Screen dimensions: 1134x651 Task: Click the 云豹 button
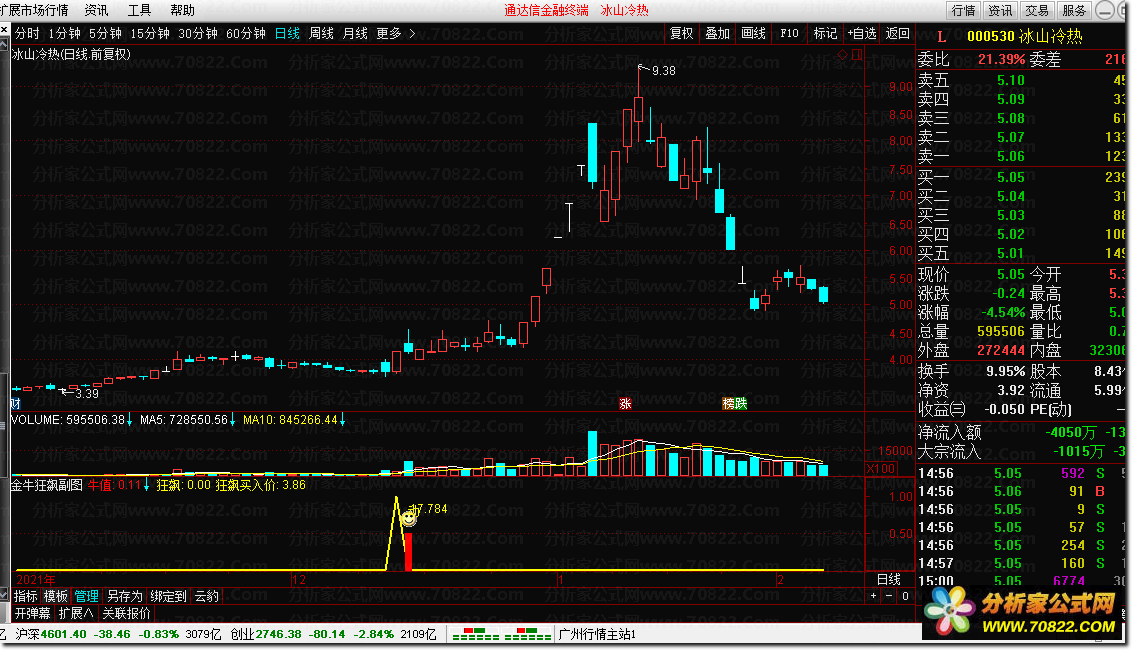click(206, 596)
